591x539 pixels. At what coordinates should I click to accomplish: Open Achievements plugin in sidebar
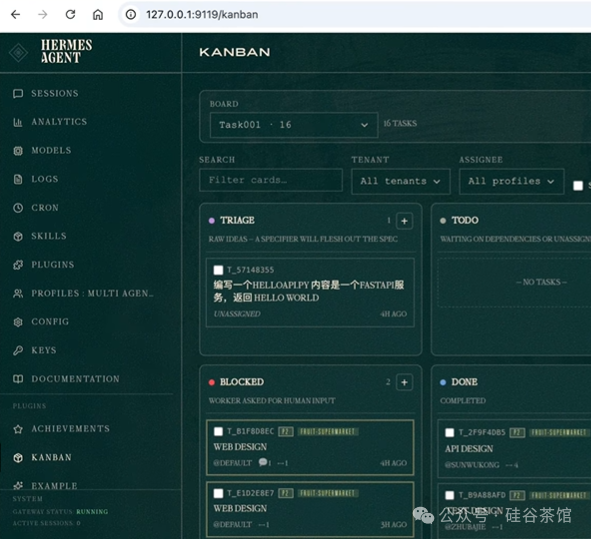click(70, 429)
